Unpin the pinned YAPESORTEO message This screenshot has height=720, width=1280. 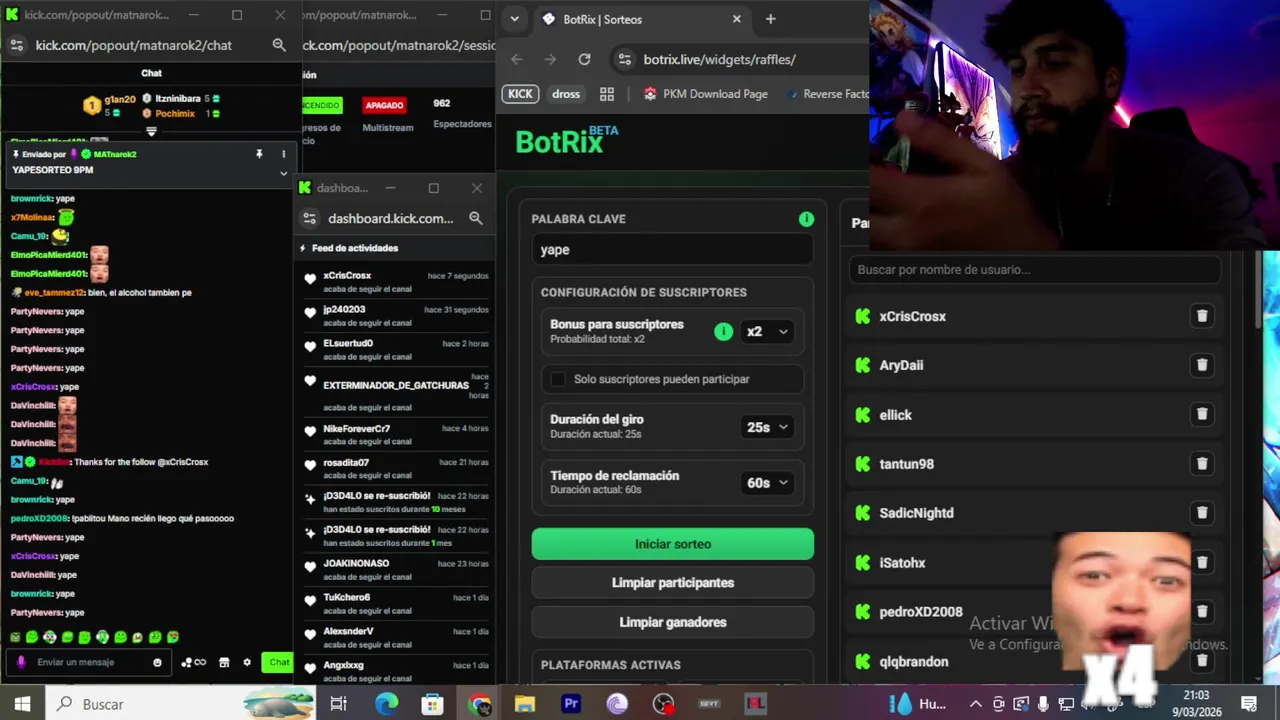click(x=259, y=154)
